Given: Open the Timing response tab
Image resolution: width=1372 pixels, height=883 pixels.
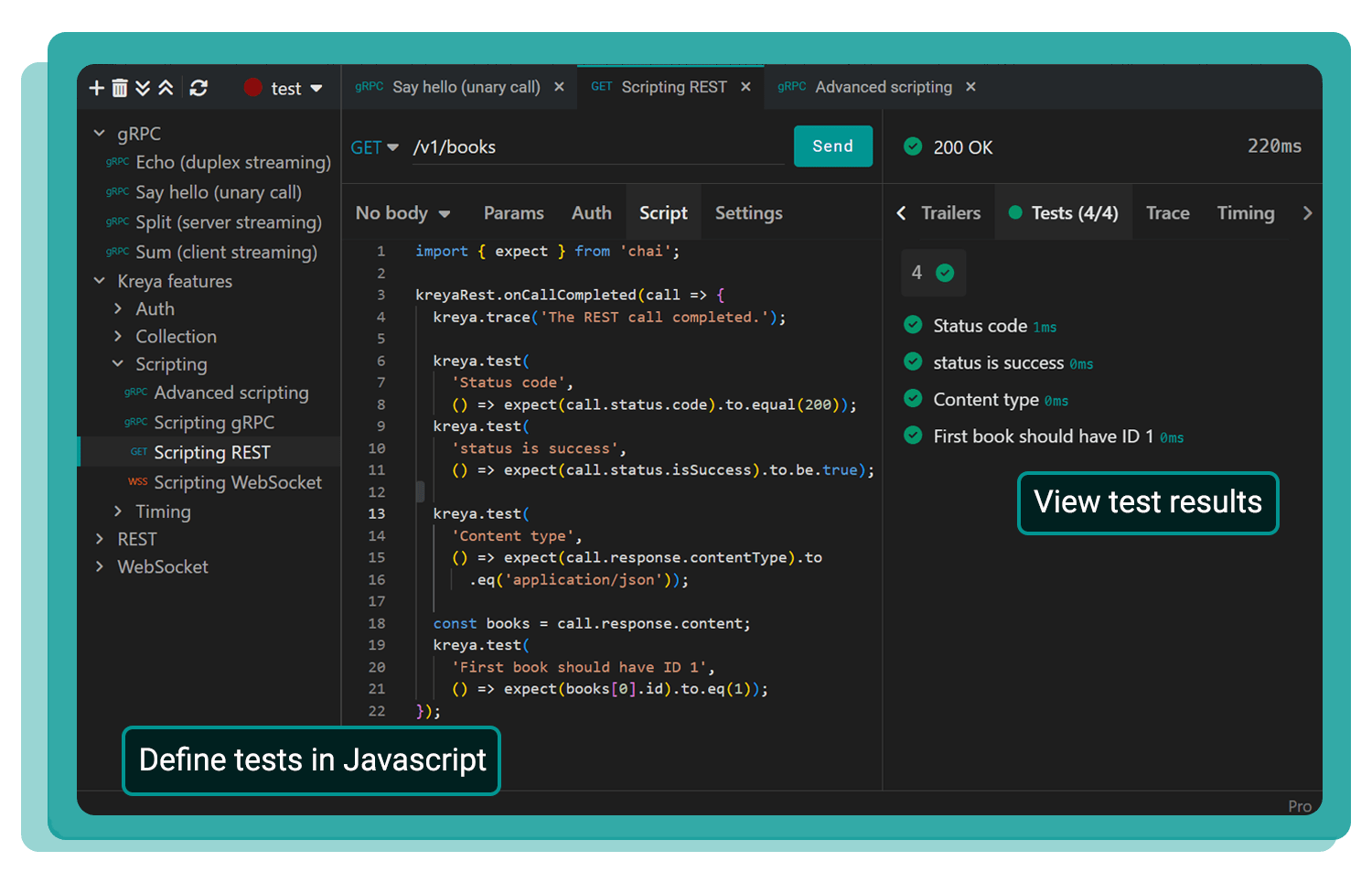Looking at the screenshot, I should coord(1246,213).
